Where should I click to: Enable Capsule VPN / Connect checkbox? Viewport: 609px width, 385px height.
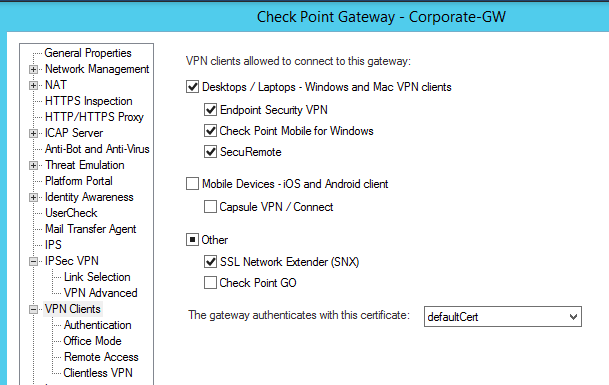(x=210, y=207)
